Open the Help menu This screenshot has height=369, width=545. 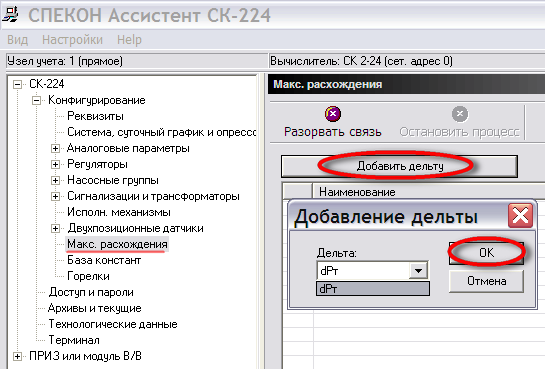point(129,40)
